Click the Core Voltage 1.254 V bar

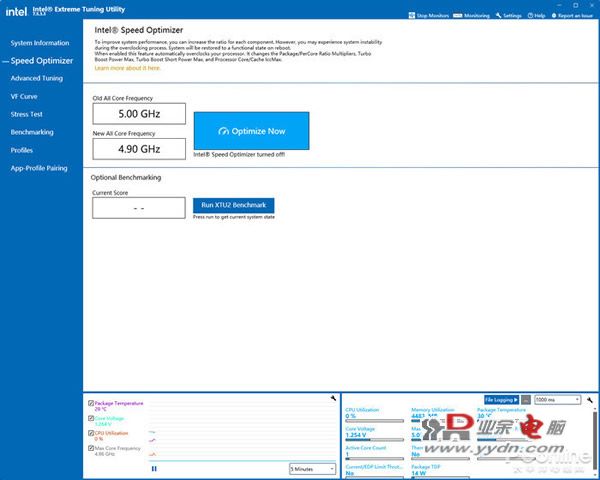point(374,440)
